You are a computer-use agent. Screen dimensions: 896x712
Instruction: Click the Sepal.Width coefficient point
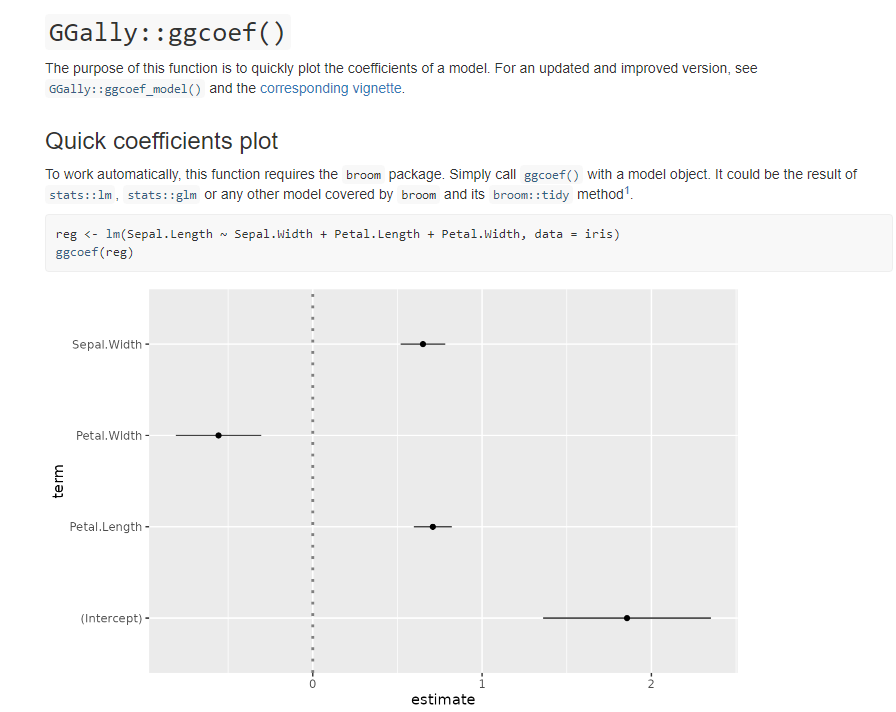click(423, 344)
